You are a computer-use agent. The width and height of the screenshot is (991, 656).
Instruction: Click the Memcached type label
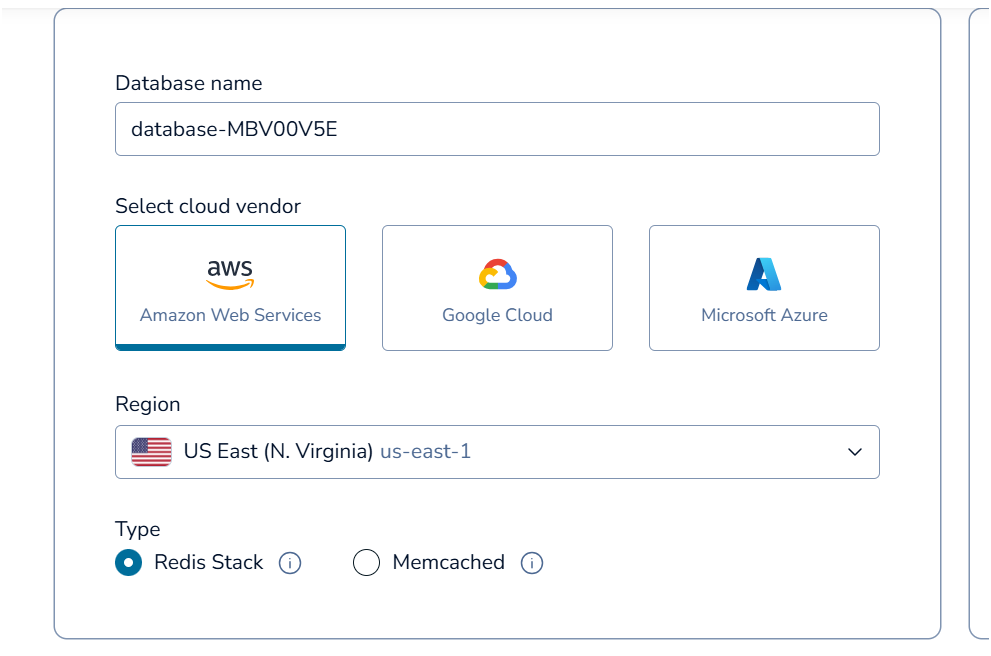(448, 562)
